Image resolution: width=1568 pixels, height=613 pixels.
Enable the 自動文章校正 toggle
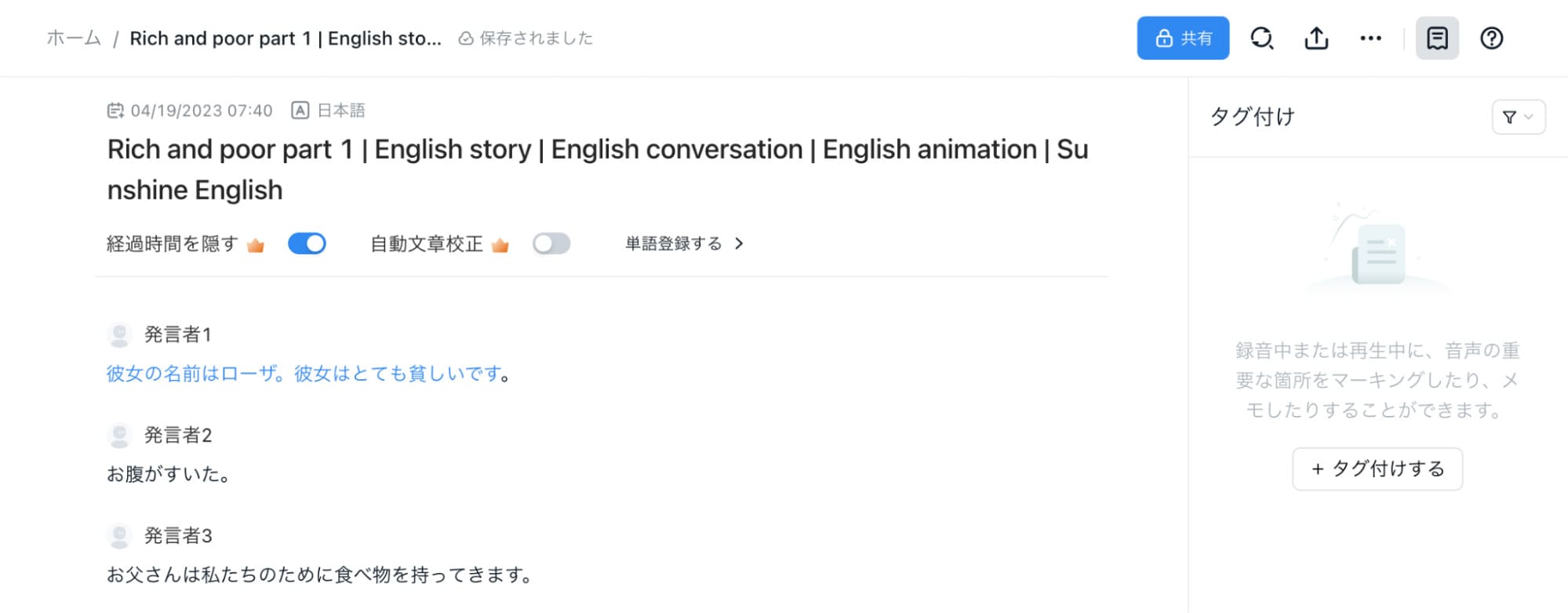coord(551,243)
